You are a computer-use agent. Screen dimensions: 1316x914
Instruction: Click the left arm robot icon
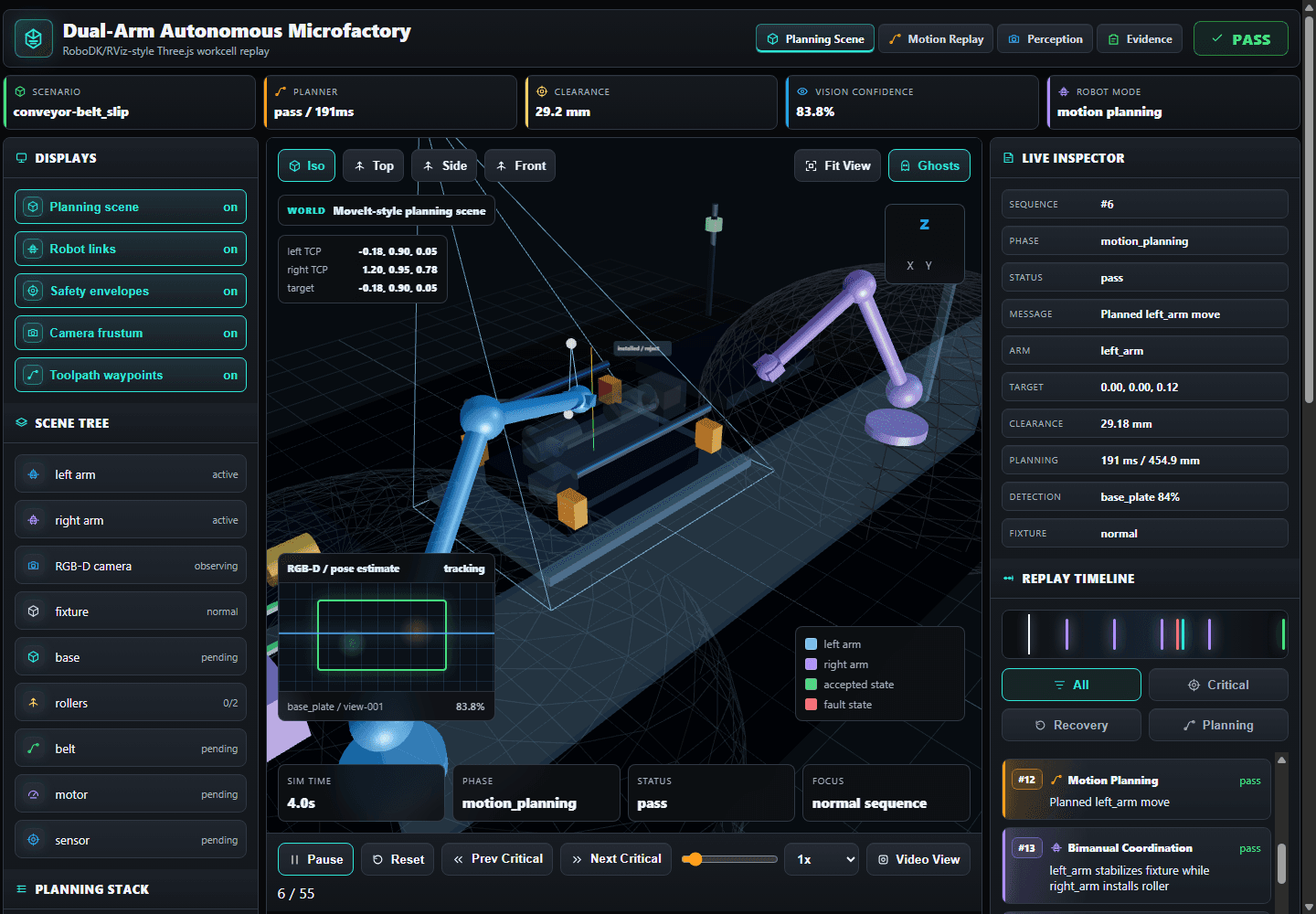pyautogui.click(x=34, y=474)
